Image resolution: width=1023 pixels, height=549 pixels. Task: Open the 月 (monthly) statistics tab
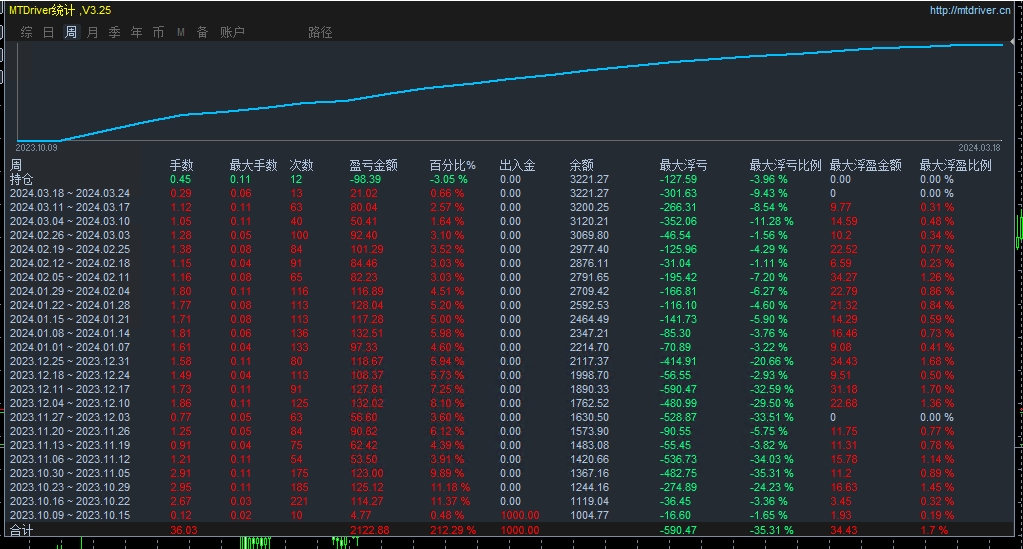92,32
